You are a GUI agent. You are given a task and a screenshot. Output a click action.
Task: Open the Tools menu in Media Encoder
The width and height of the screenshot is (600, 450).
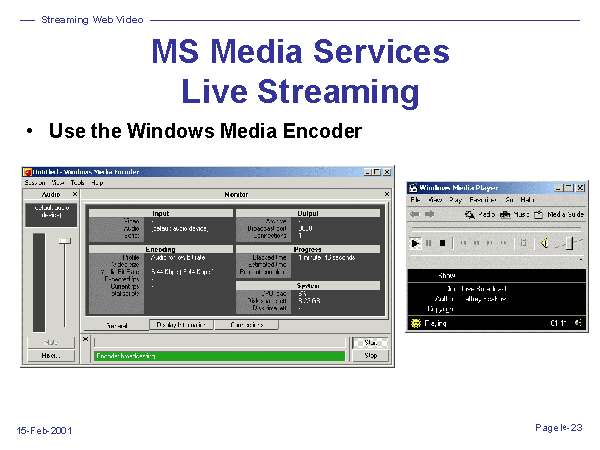click(x=77, y=183)
